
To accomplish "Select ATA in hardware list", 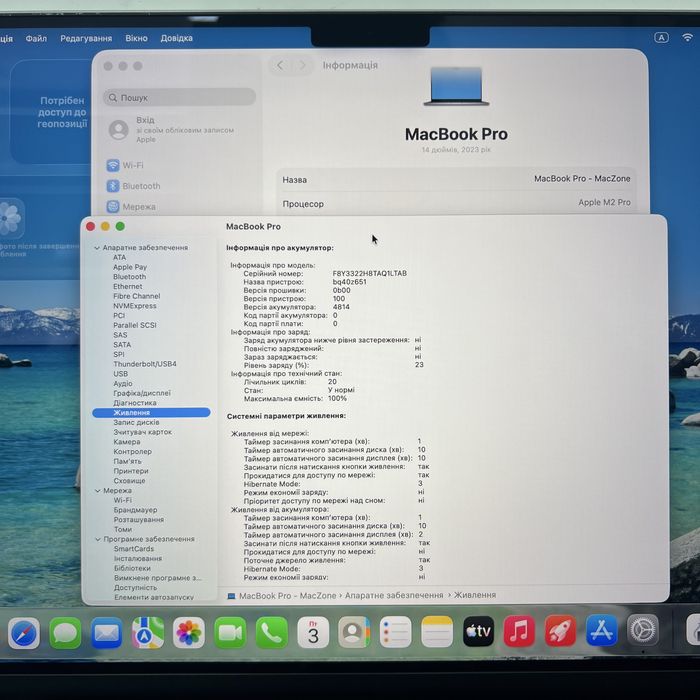I will (x=120, y=257).
